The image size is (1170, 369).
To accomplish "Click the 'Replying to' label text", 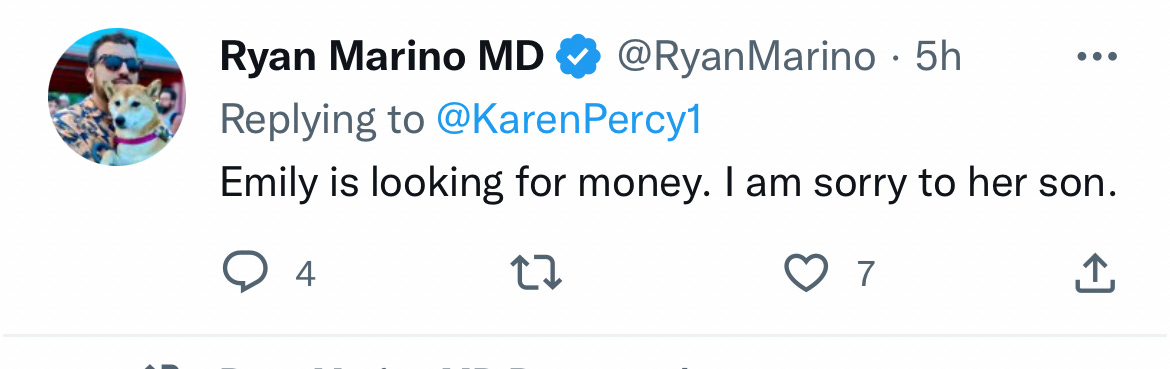I will (x=322, y=120).
